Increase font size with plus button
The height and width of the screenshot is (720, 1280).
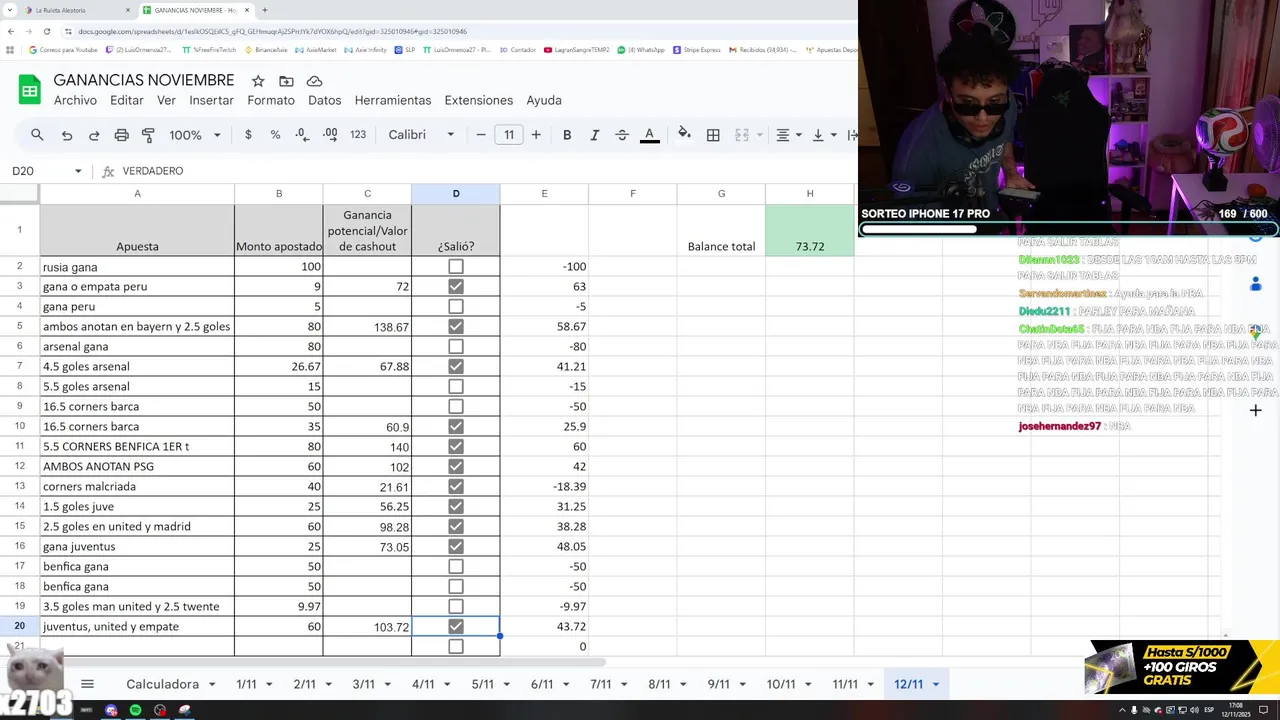(536, 135)
